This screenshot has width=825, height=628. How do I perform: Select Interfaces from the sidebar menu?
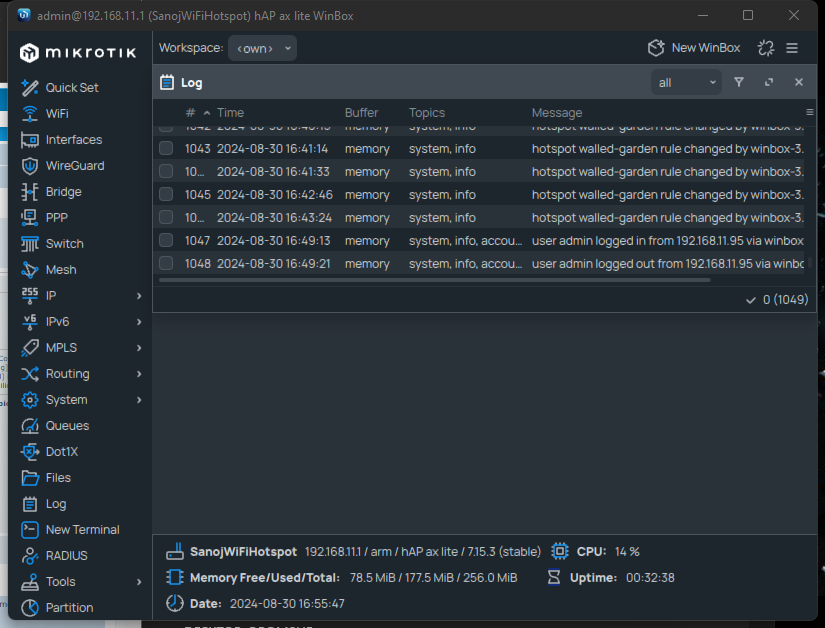[x=73, y=140]
